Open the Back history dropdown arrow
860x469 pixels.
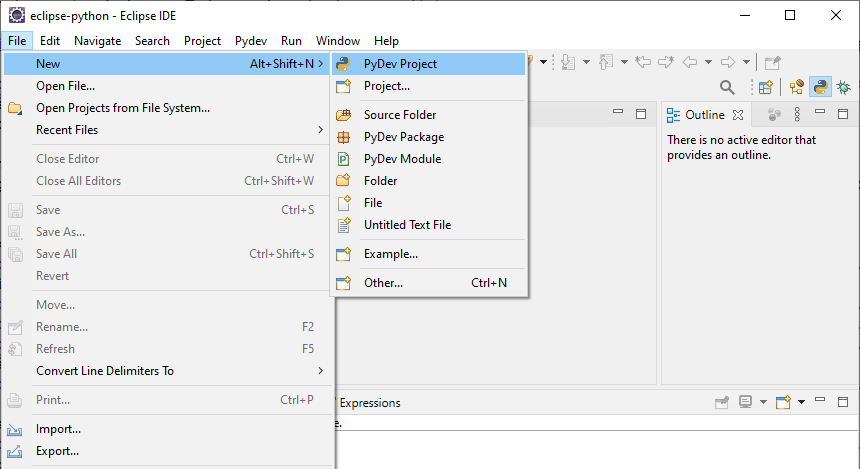[x=709, y=62]
